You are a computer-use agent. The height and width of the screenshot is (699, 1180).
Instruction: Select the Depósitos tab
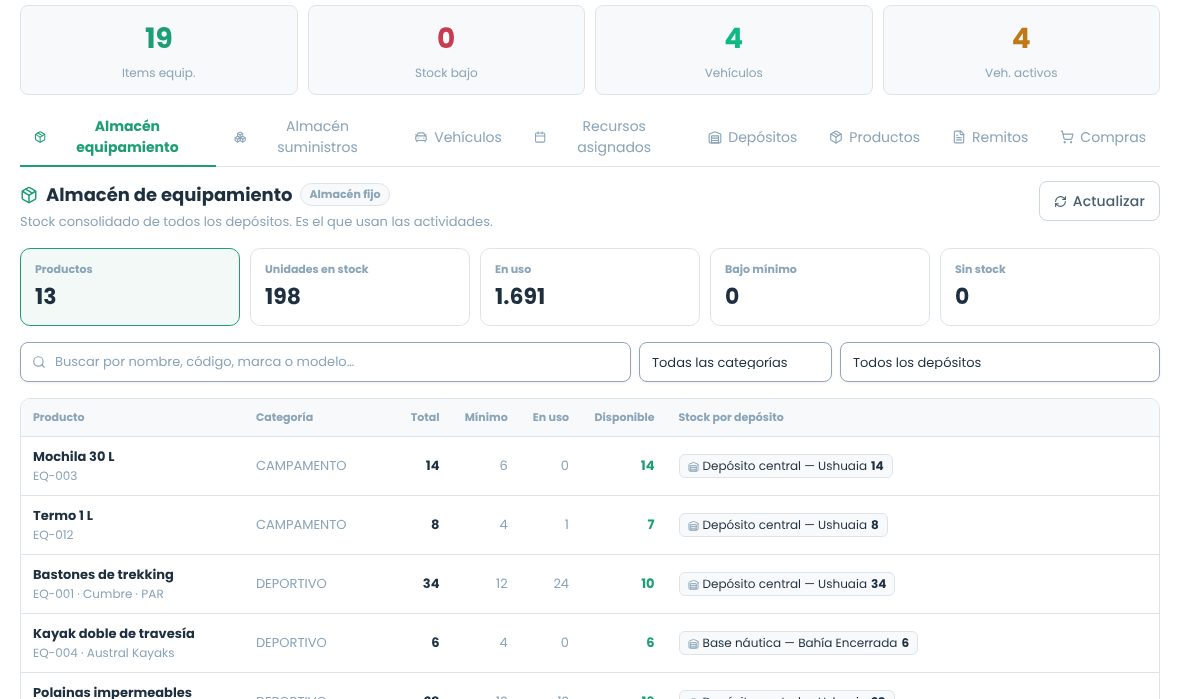tap(753, 137)
